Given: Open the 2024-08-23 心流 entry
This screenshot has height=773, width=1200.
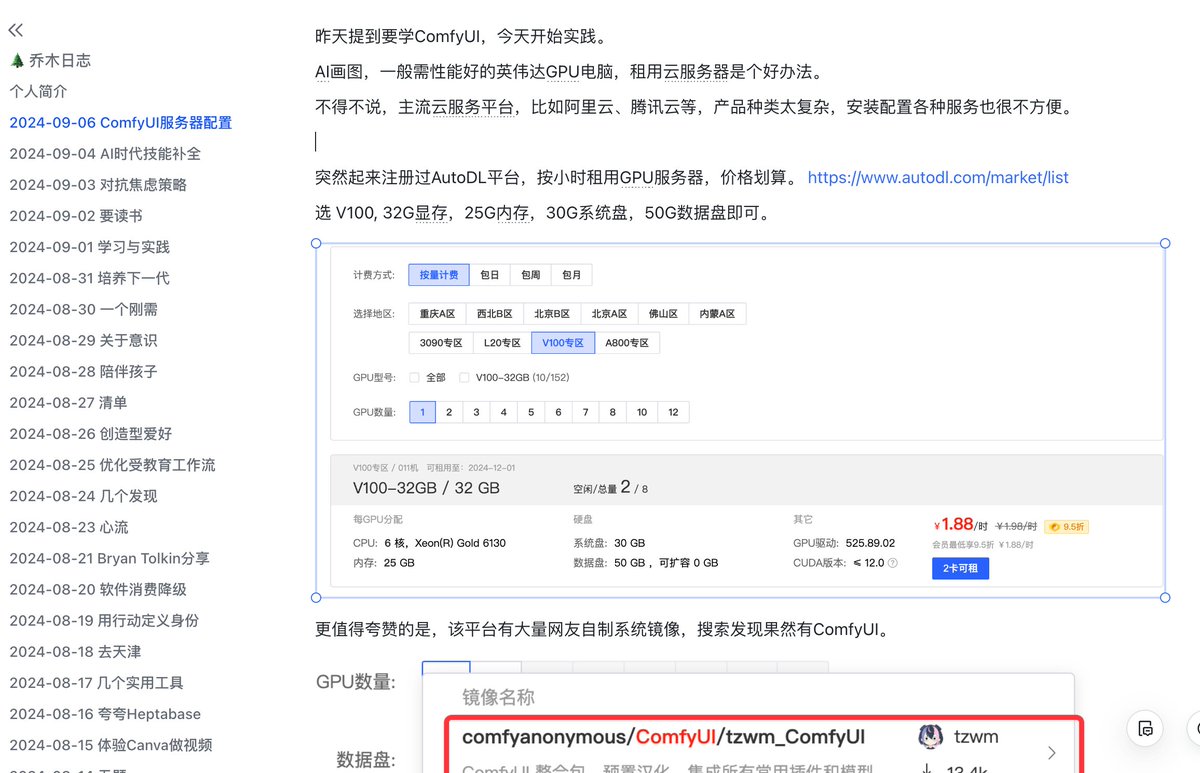Looking at the screenshot, I should [x=69, y=527].
